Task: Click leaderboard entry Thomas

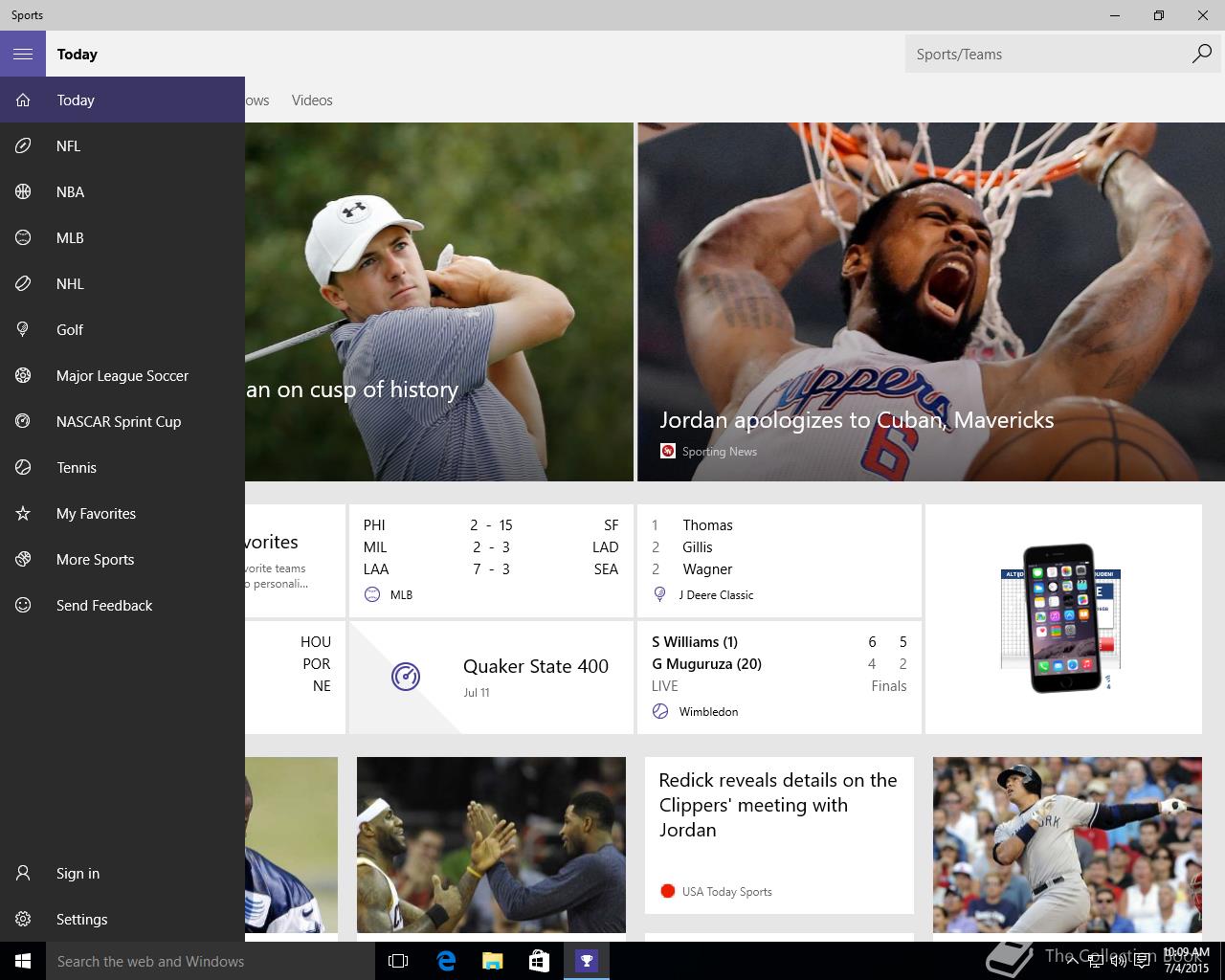Action: pyautogui.click(x=707, y=524)
